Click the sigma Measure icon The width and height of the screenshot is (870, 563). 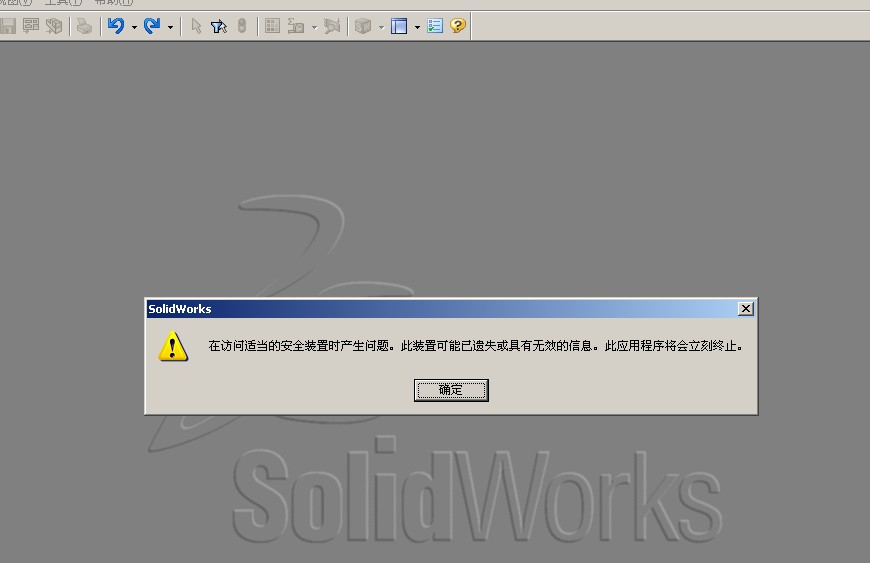coord(296,26)
